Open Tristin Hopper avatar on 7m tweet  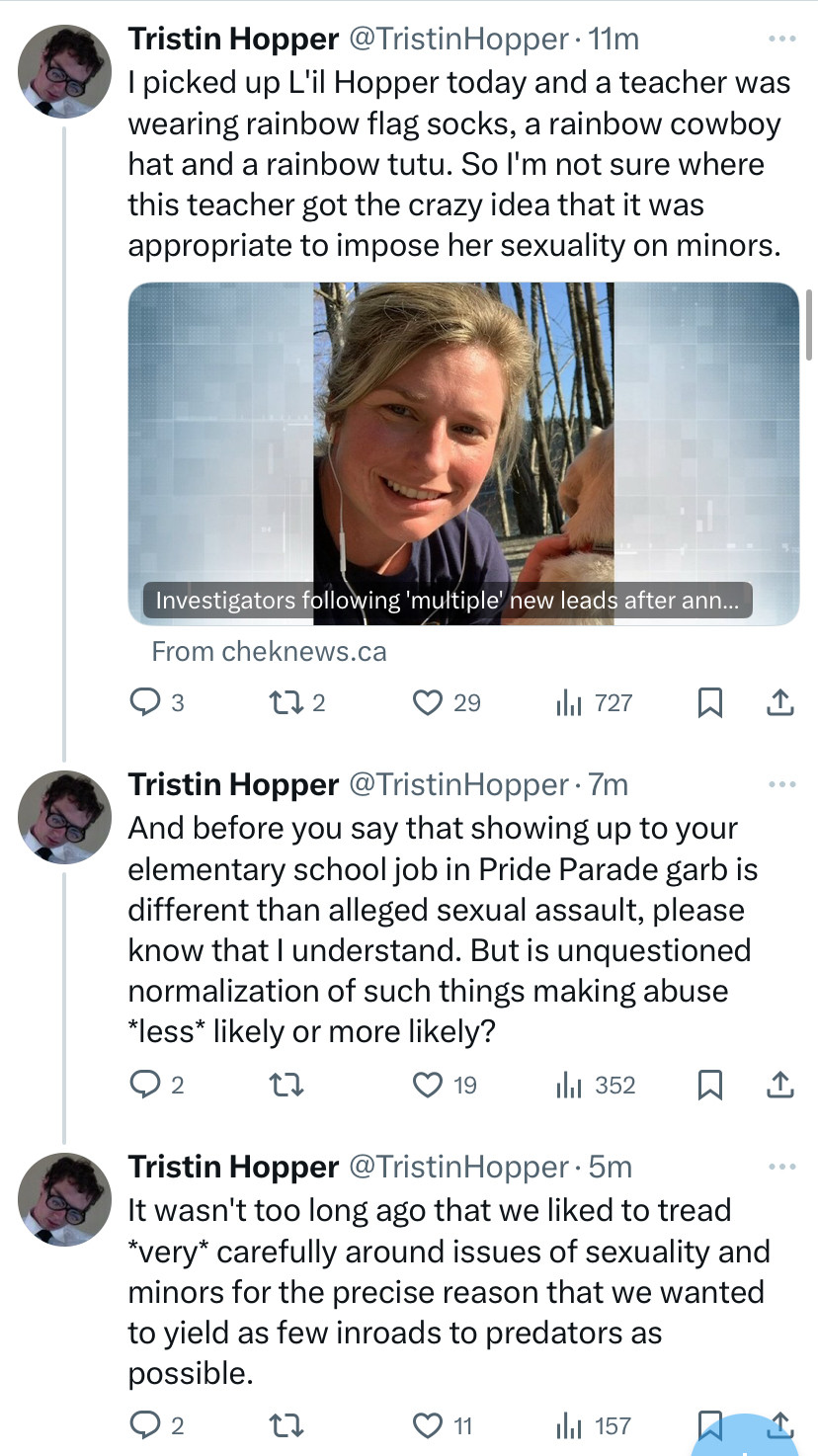pyautogui.click(x=64, y=817)
